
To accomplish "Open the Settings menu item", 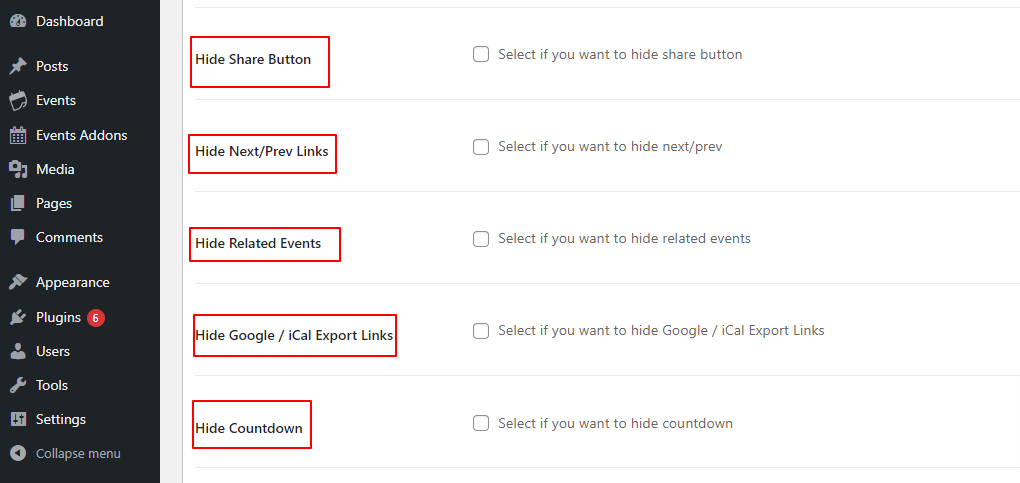I will click(61, 419).
